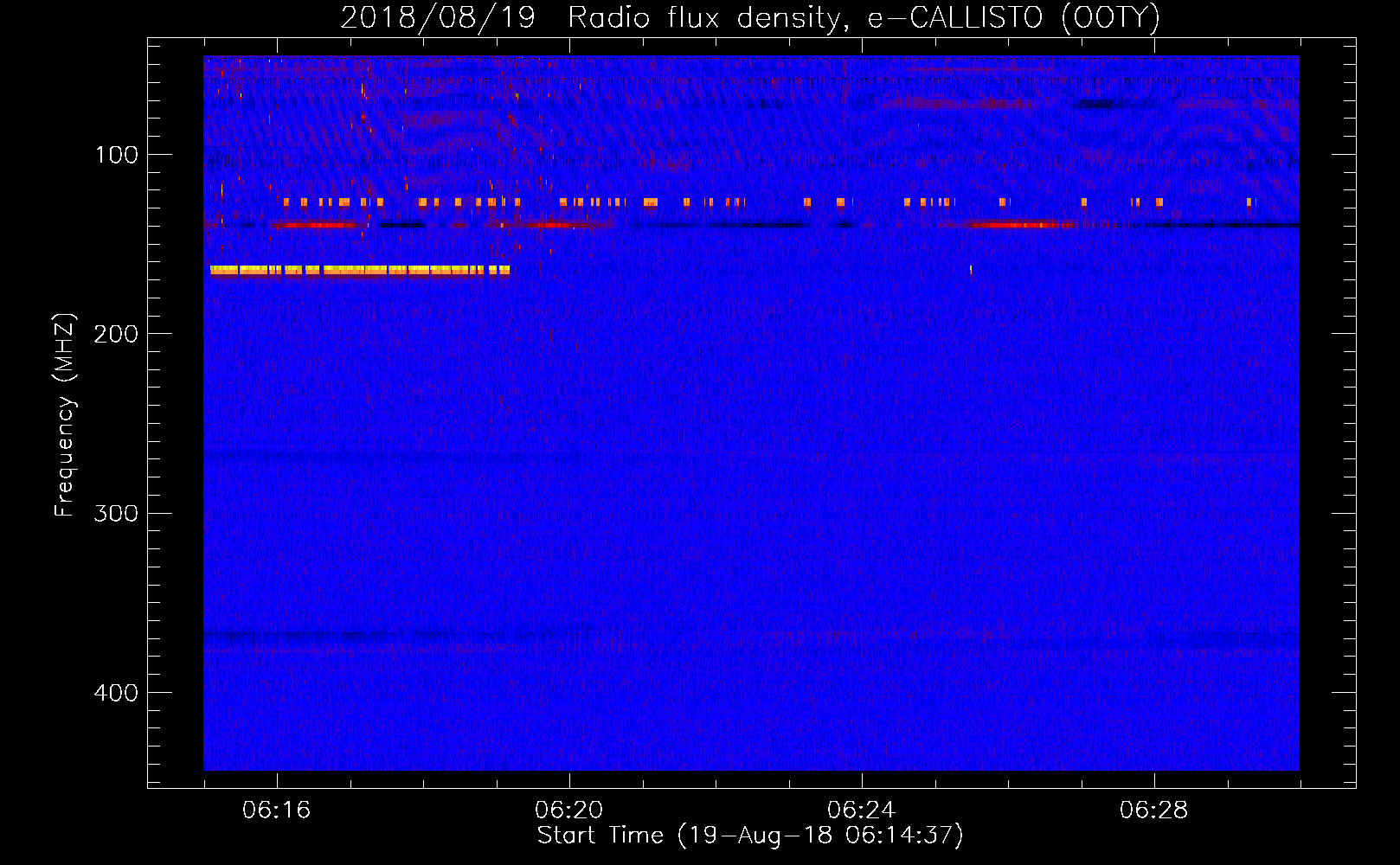
Task: Click the plot title '2018/08/19 Radio flux density, e-CALLISTO (OOTY)'
Action: pyautogui.click(x=749, y=17)
